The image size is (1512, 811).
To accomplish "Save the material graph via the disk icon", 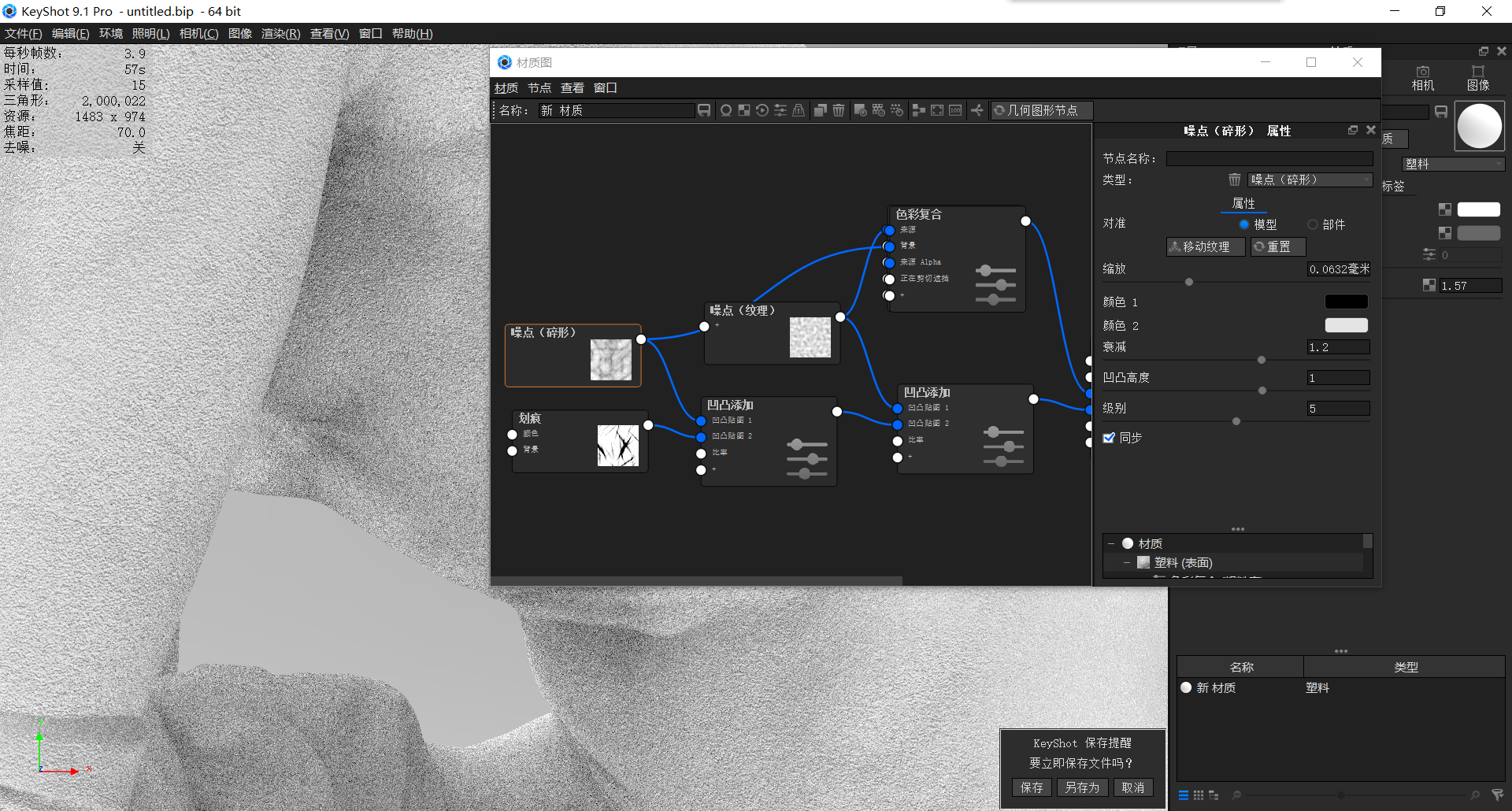I will click(704, 110).
